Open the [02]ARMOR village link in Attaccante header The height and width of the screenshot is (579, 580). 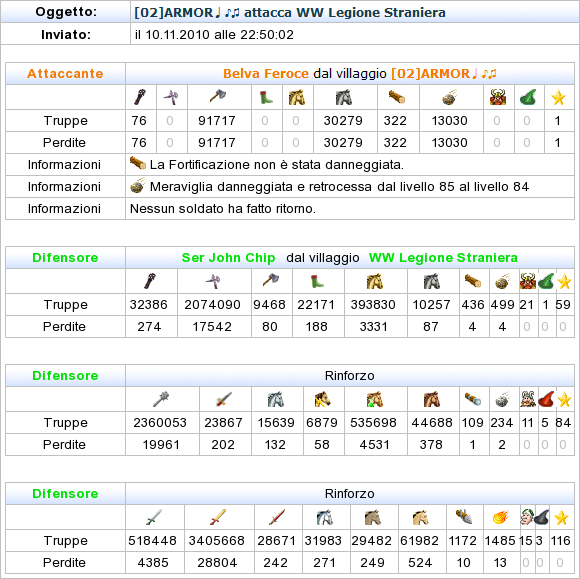pos(444,73)
